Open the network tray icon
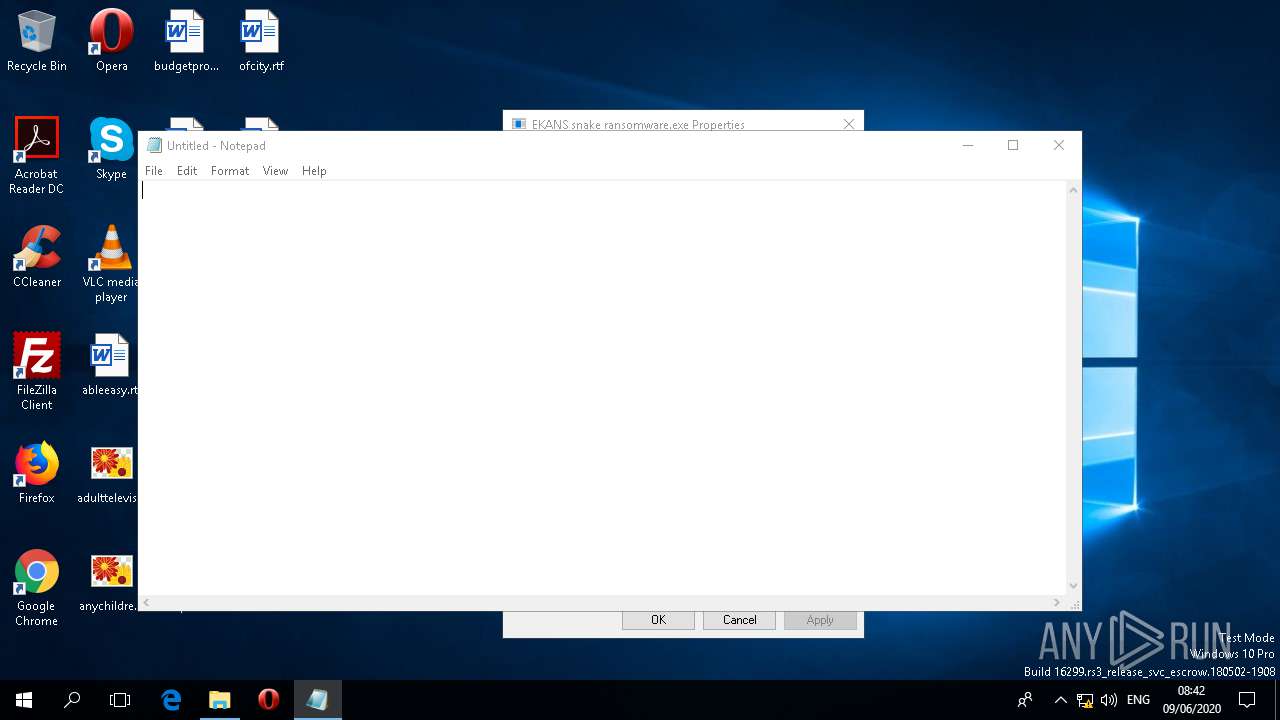Image resolution: width=1280 pixels, height=720 pixels. coord(1085,700)
